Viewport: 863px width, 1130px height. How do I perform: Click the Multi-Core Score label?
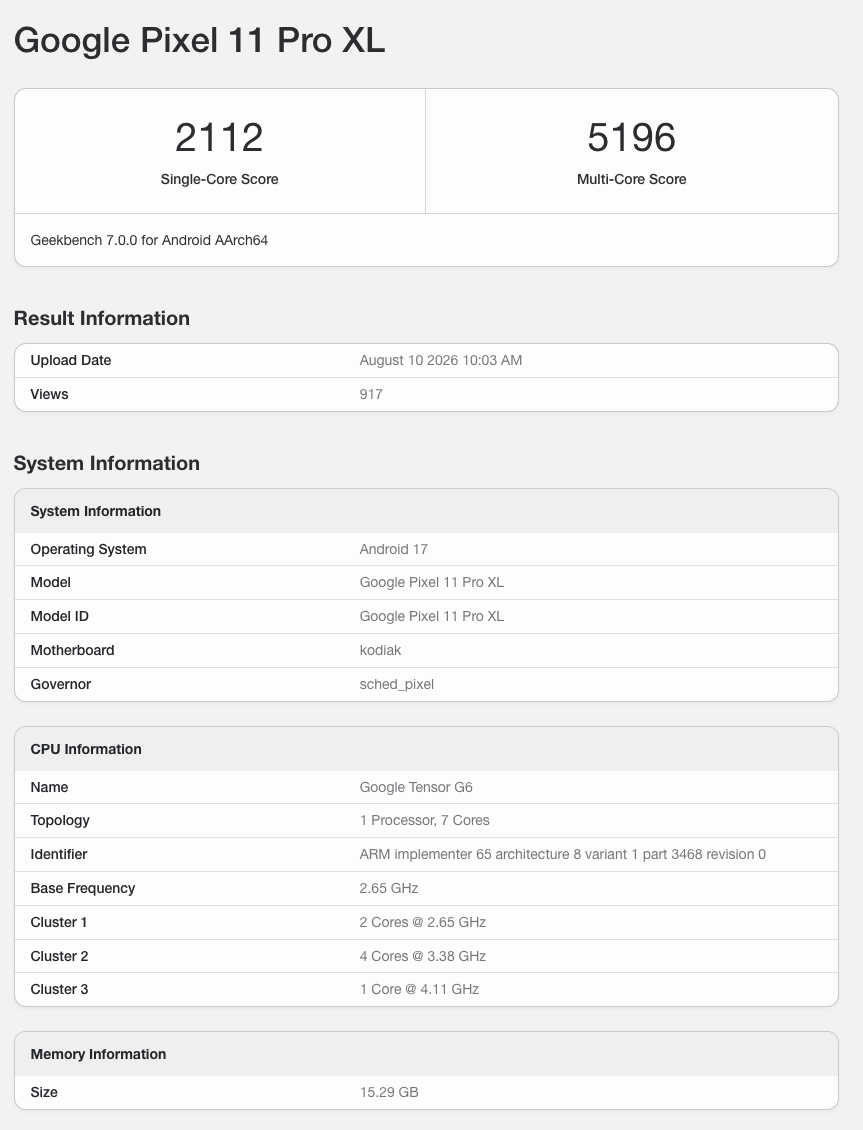[631, 179]
